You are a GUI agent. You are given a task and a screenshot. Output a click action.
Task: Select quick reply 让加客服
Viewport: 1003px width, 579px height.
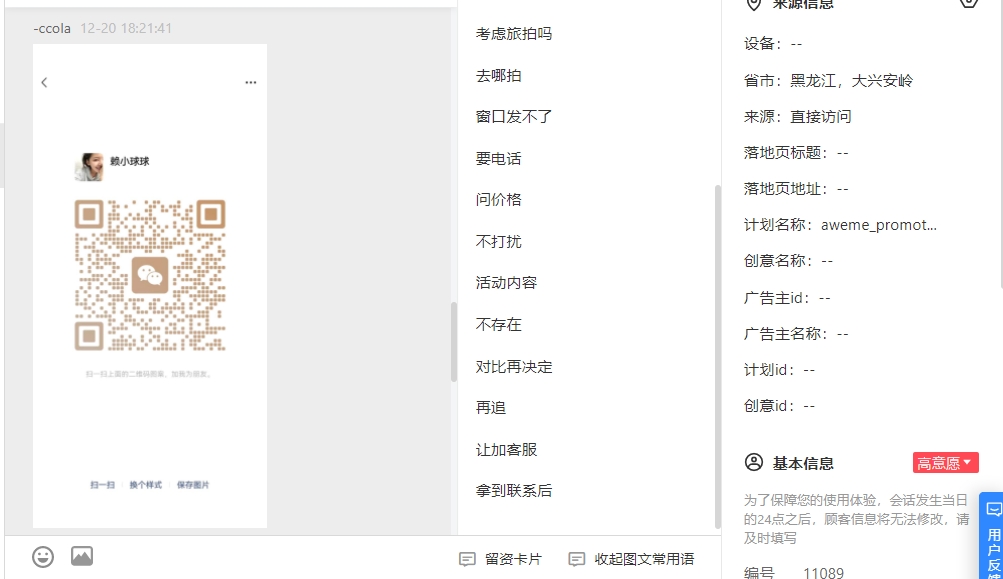click(x=506, y=450)
